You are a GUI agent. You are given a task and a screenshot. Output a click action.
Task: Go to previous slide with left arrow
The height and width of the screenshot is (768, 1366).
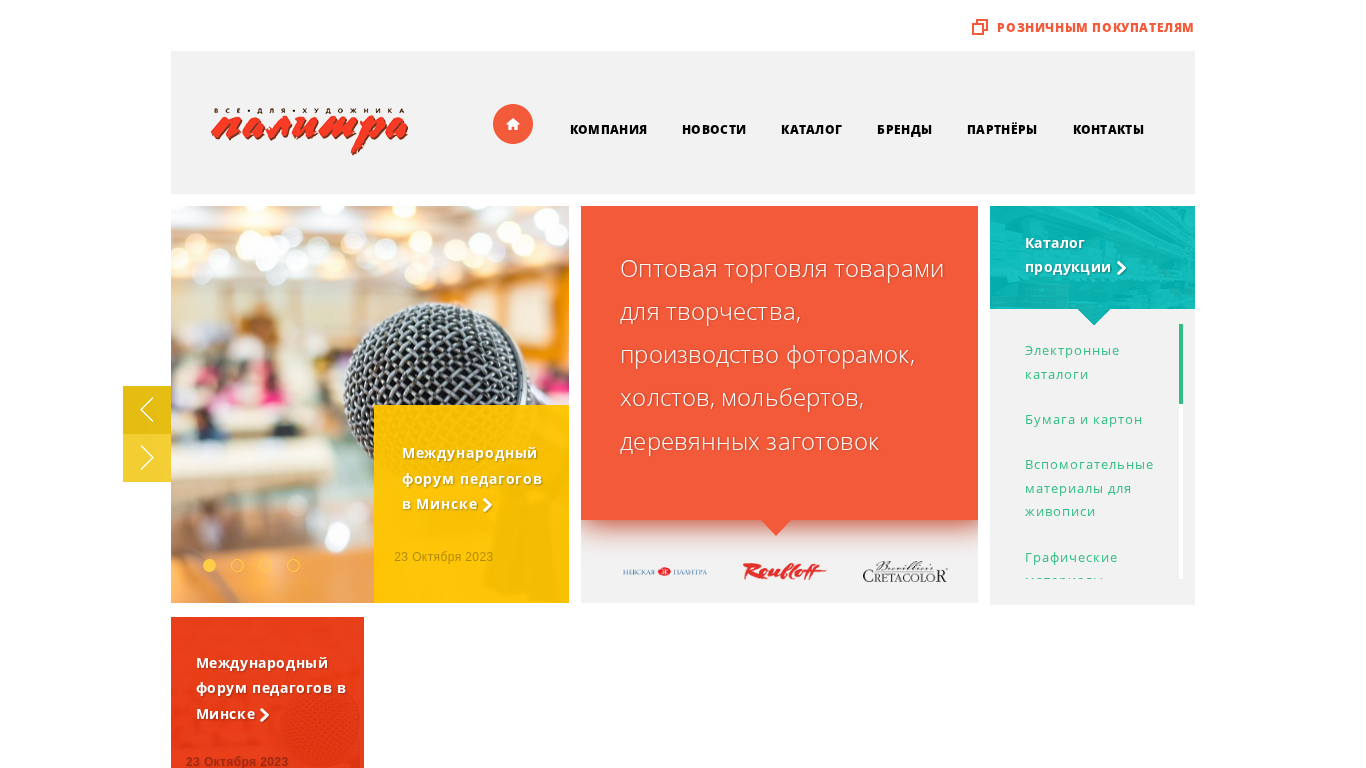[x=147, y=410]
